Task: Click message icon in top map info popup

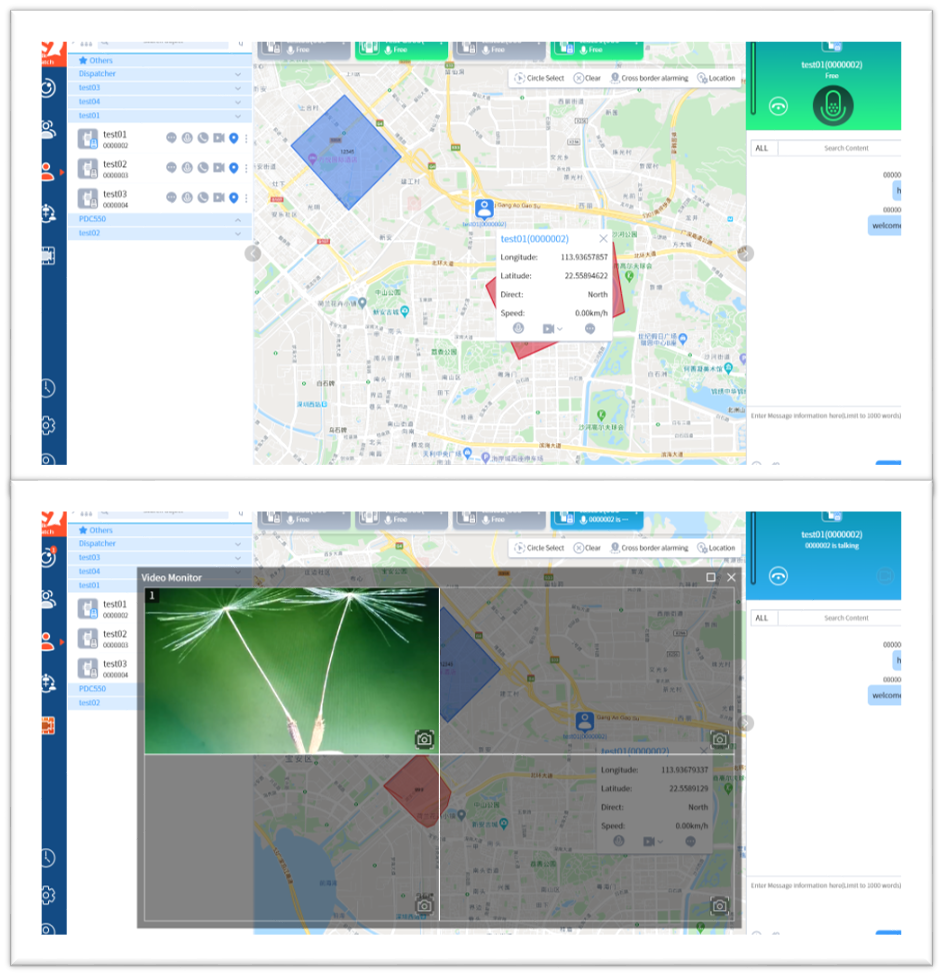Action: 589,328
